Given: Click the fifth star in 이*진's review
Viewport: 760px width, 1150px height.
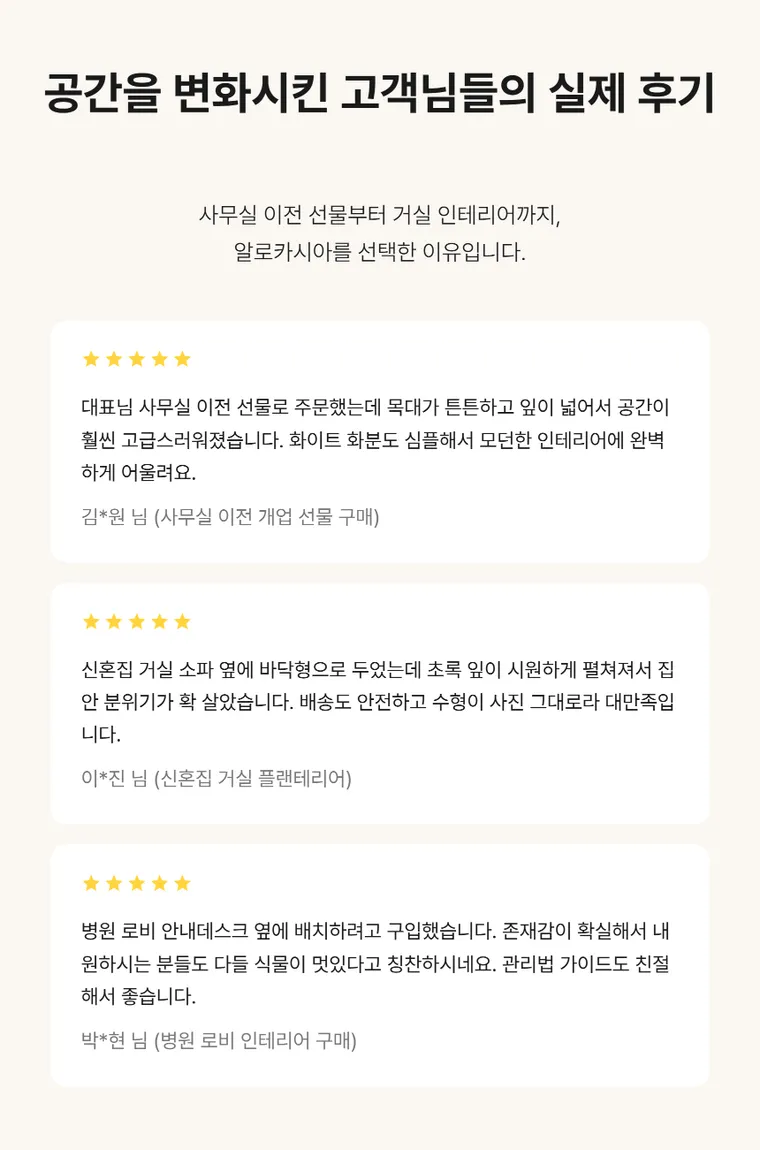Looking at the screenshot, I should 182,621.
